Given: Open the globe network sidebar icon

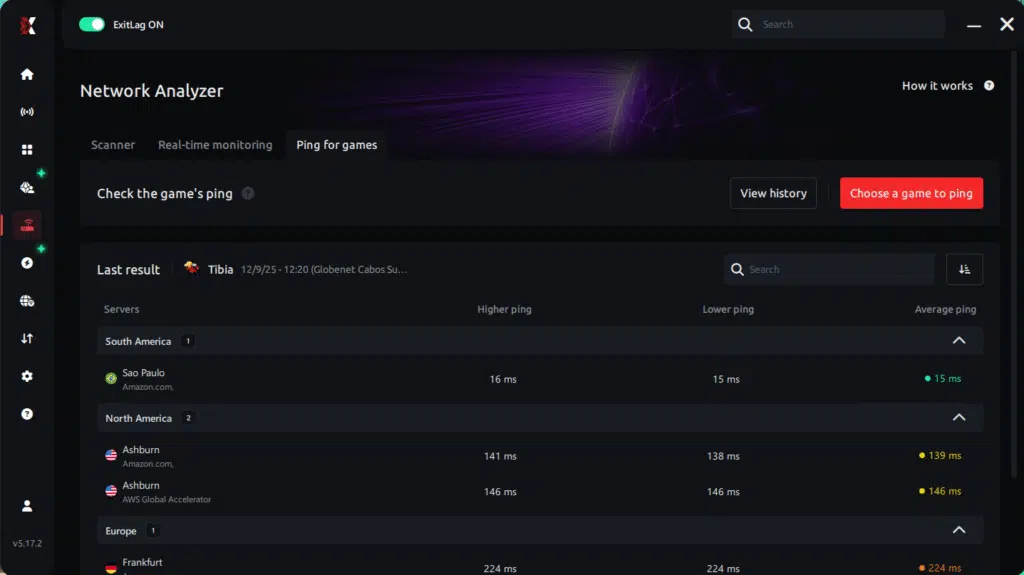Looking at the screenshot, I should pos(27,301).
